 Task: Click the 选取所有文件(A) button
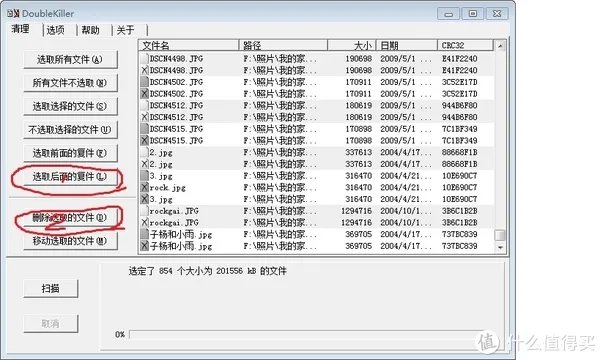click(x=70, y=60)
